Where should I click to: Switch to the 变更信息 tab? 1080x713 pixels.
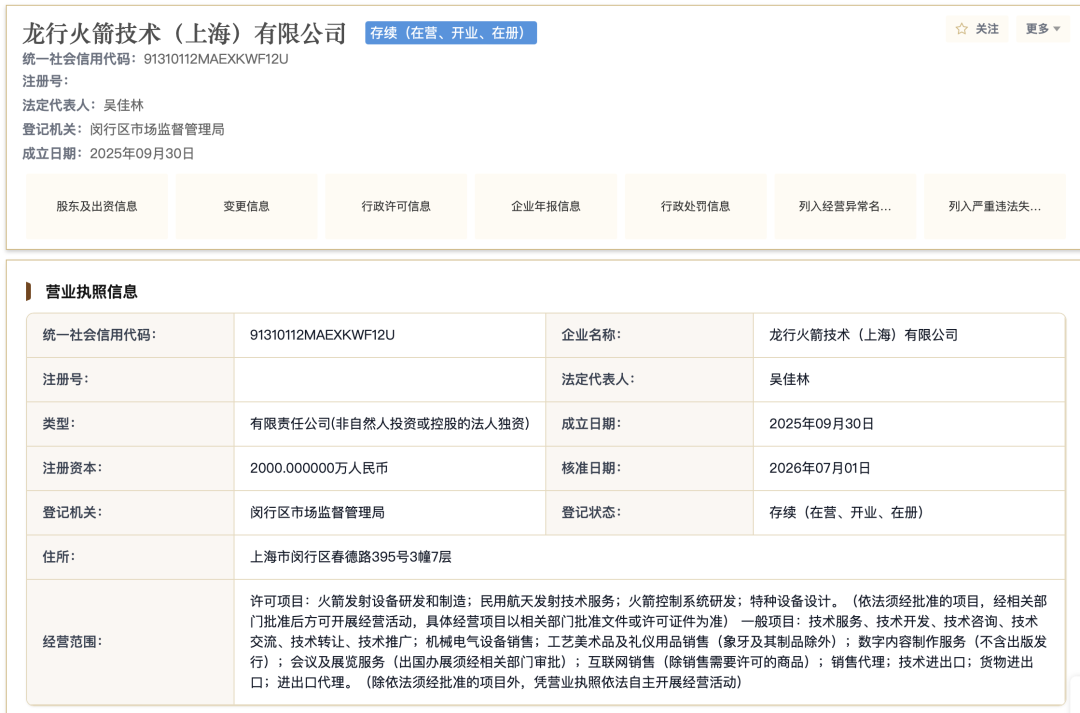247,206
